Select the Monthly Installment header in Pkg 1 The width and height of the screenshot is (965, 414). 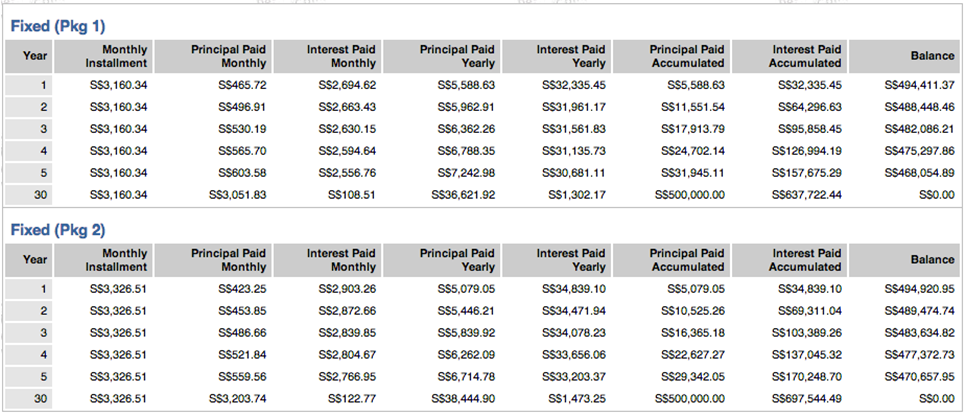tap(103, 56)
